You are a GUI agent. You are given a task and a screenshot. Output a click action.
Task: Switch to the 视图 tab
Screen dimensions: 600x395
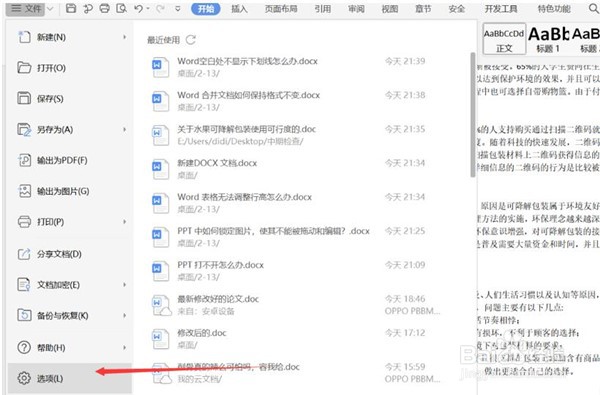point(390,9)
